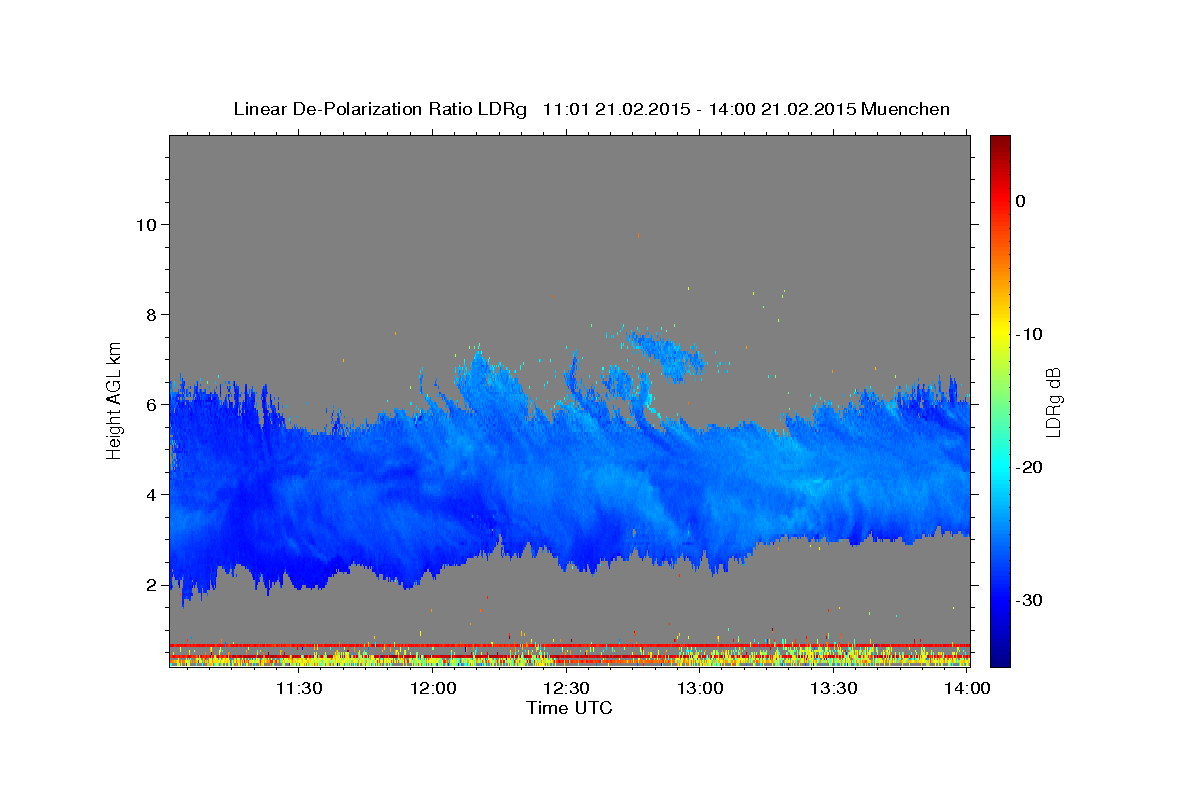Click the 13:30 time tick label
Viewport: 1200px width, 800px height.
point(833,688)
